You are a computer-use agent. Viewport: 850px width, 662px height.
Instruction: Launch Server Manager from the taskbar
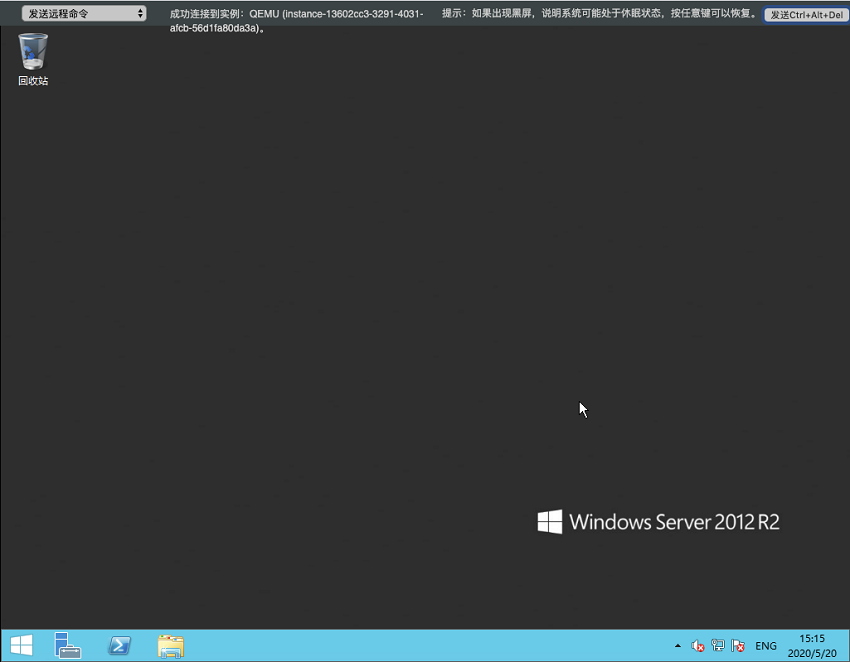(x=68, y=645)
